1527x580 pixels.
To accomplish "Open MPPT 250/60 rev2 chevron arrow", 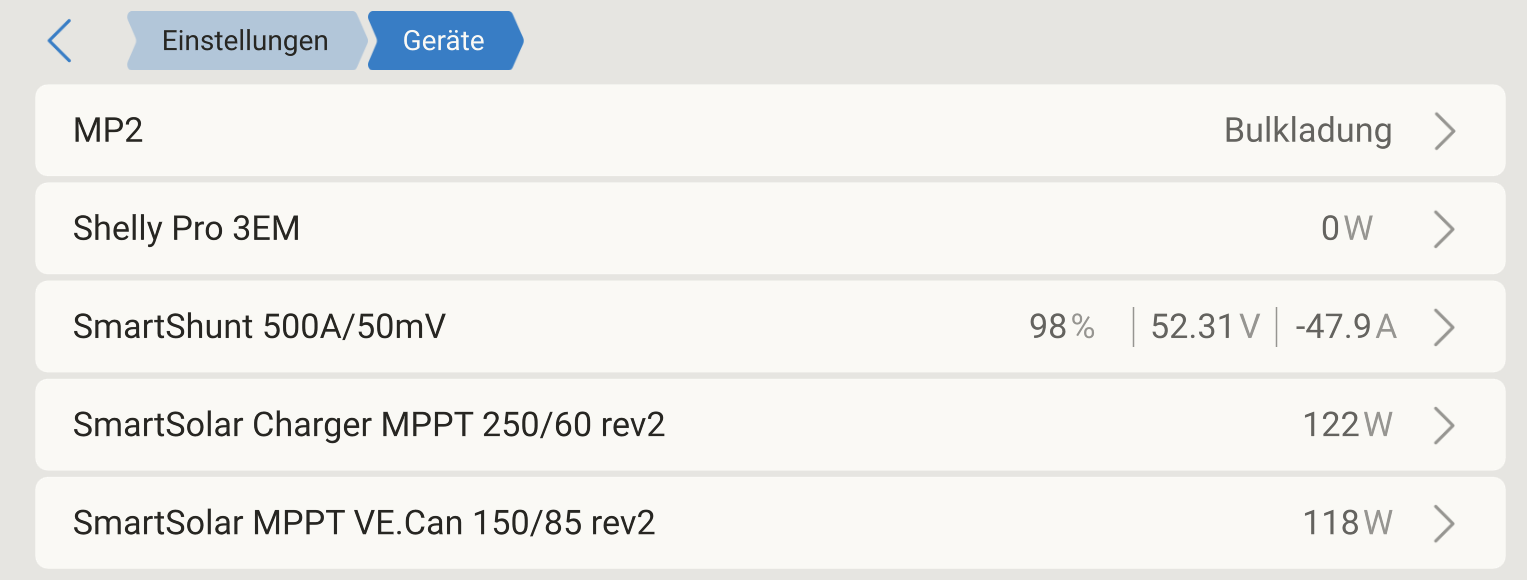I will point(1444,425).
